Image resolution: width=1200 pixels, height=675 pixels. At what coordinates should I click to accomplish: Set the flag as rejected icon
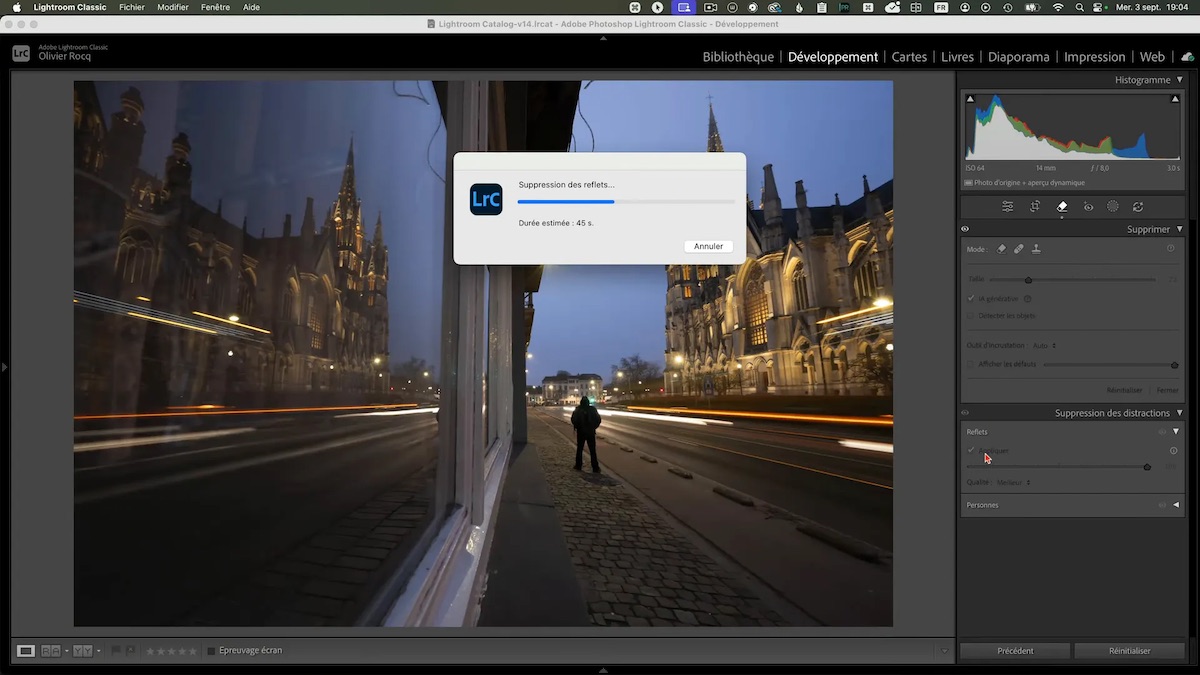pyautogui.click(x=131, y=650)
